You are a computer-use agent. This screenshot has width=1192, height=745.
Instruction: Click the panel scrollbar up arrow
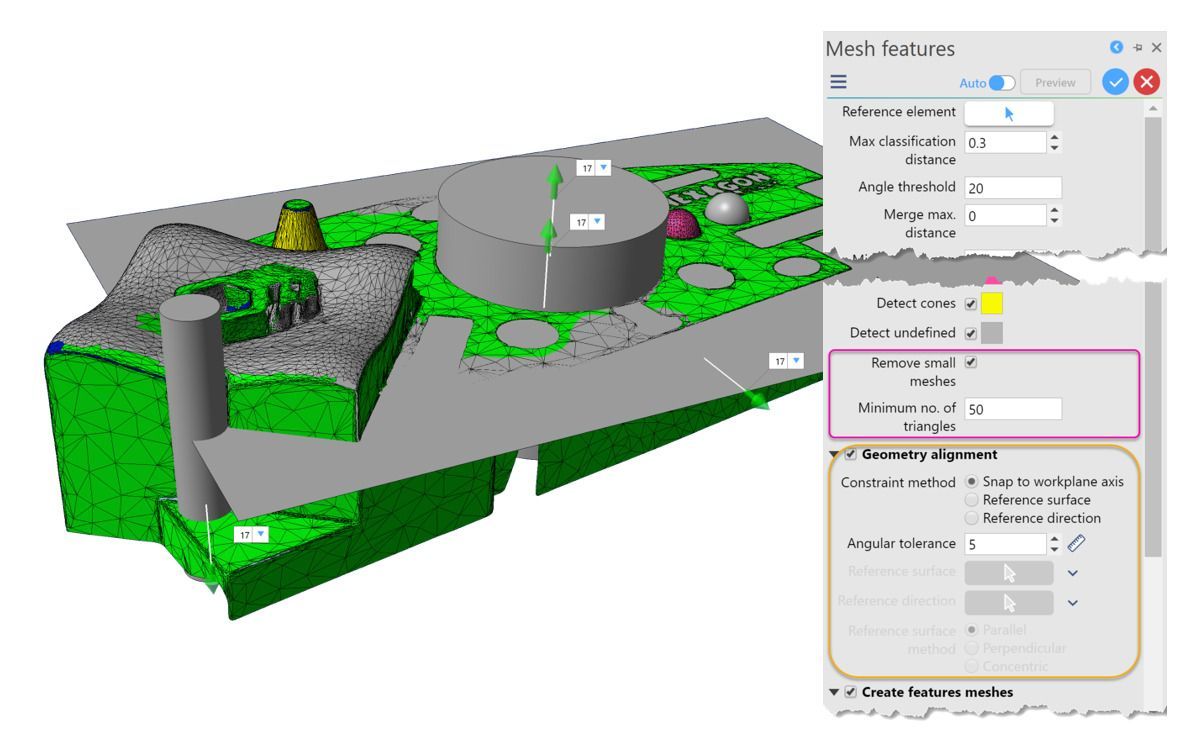[x=1153, y=109]
